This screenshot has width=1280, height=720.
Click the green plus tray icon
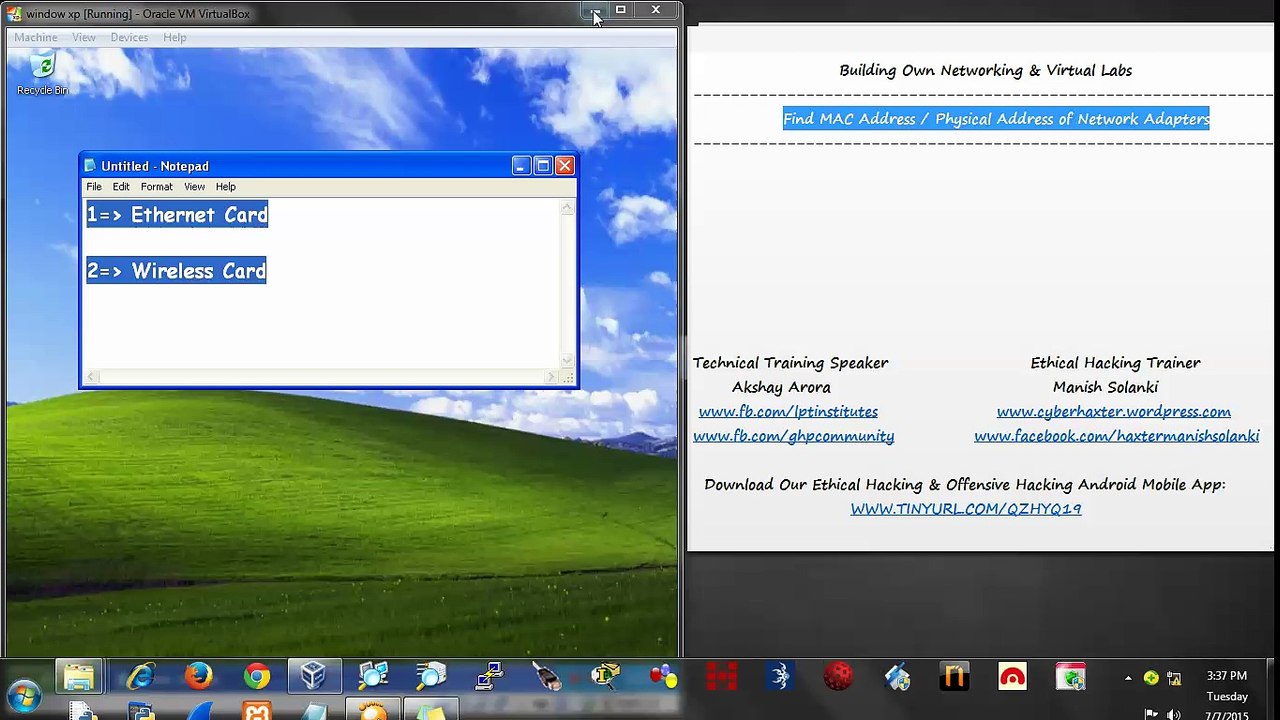[x=1151, y=679]
